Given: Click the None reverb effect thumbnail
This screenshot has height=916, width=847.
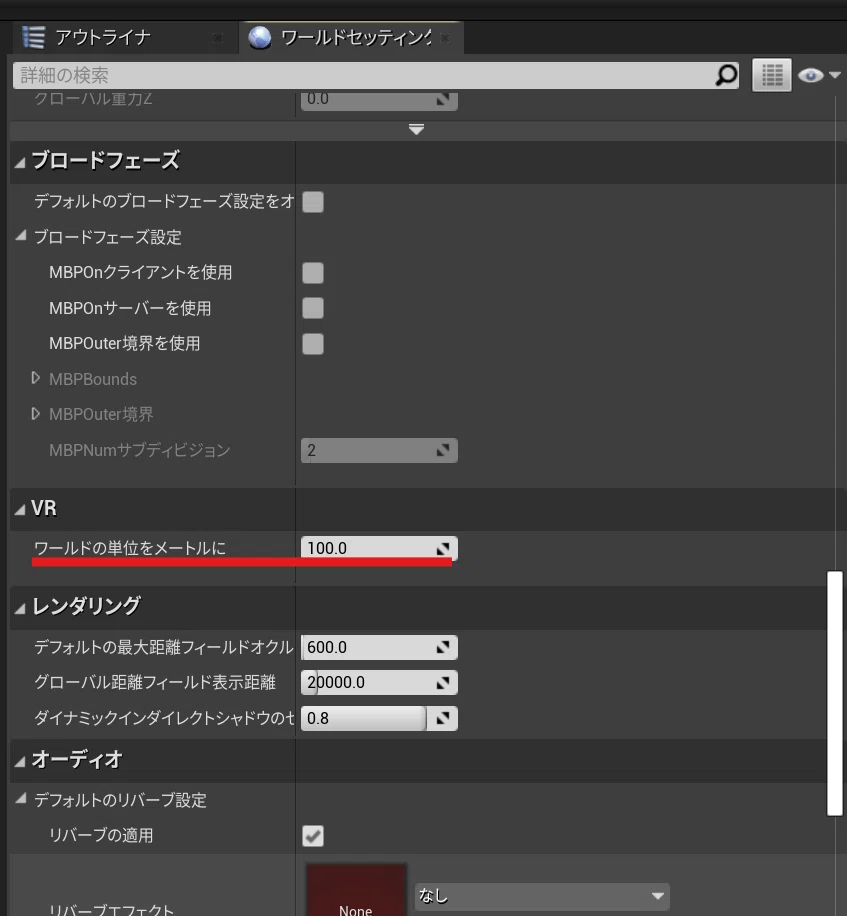Looking at the screenshot, I should click(356, 890).
